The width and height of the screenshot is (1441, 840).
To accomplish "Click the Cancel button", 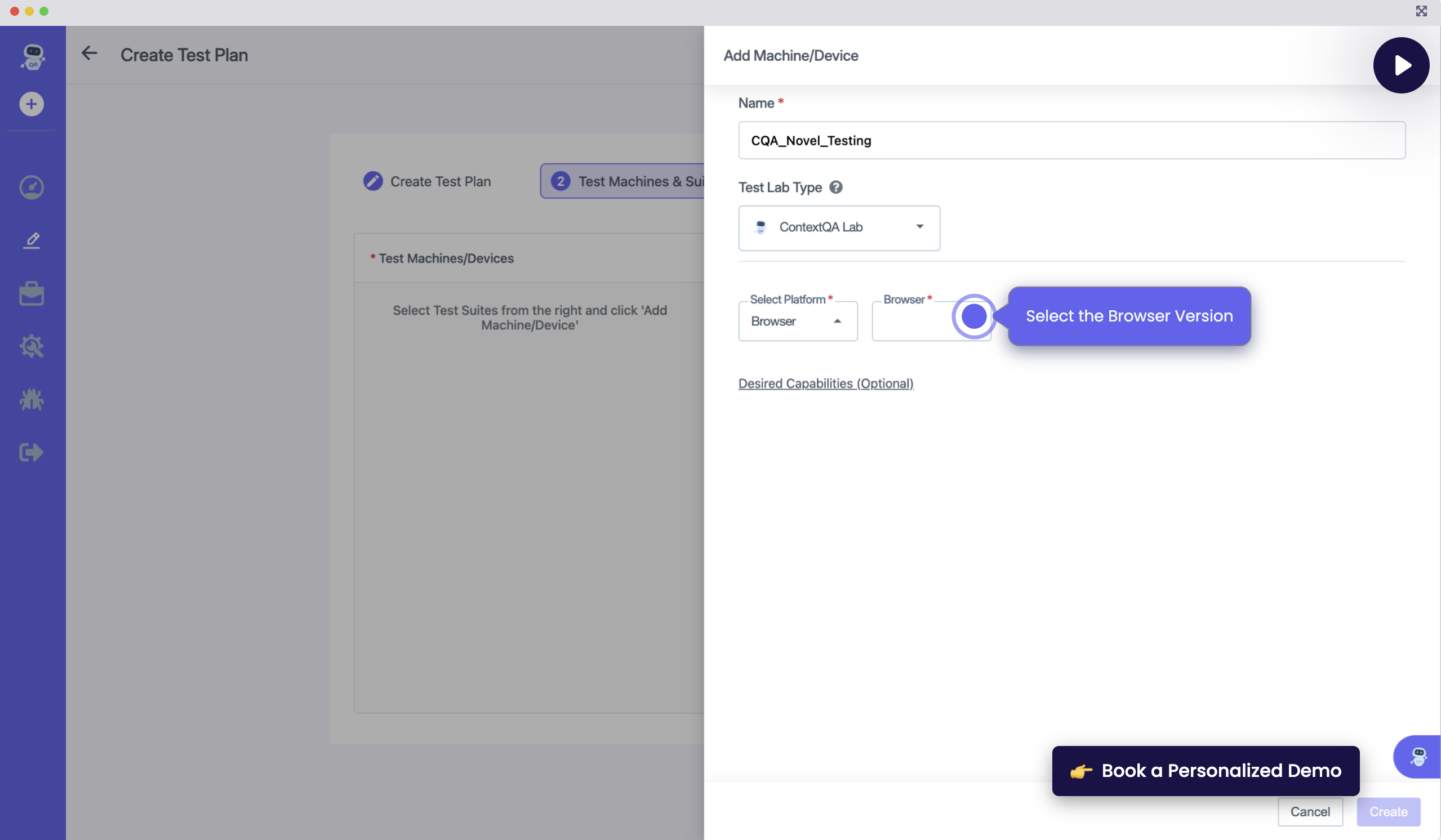I will pyautogui.click(x=1310, y=811).
